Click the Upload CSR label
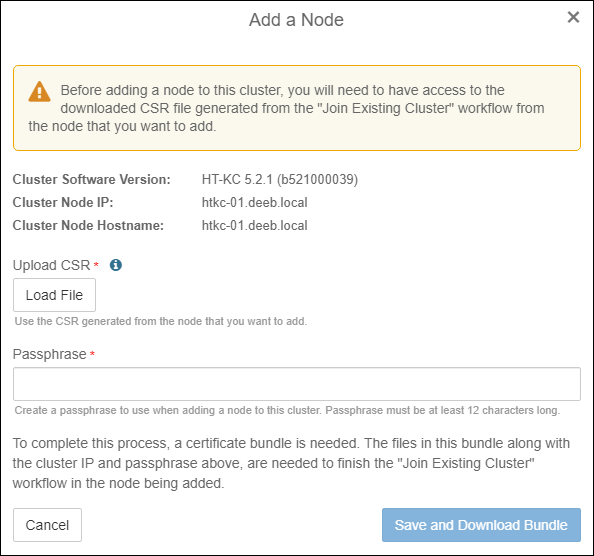This screenshot has width=594, height=556. 52,265
